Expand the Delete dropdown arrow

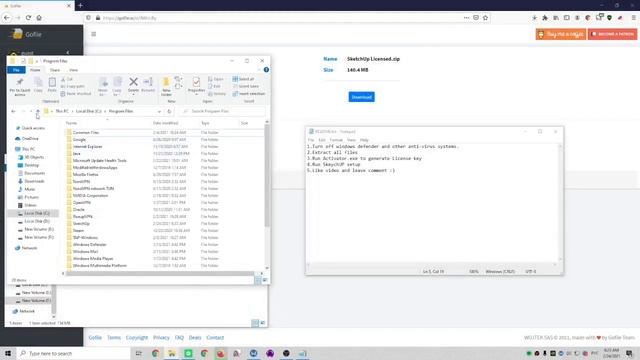133,95
